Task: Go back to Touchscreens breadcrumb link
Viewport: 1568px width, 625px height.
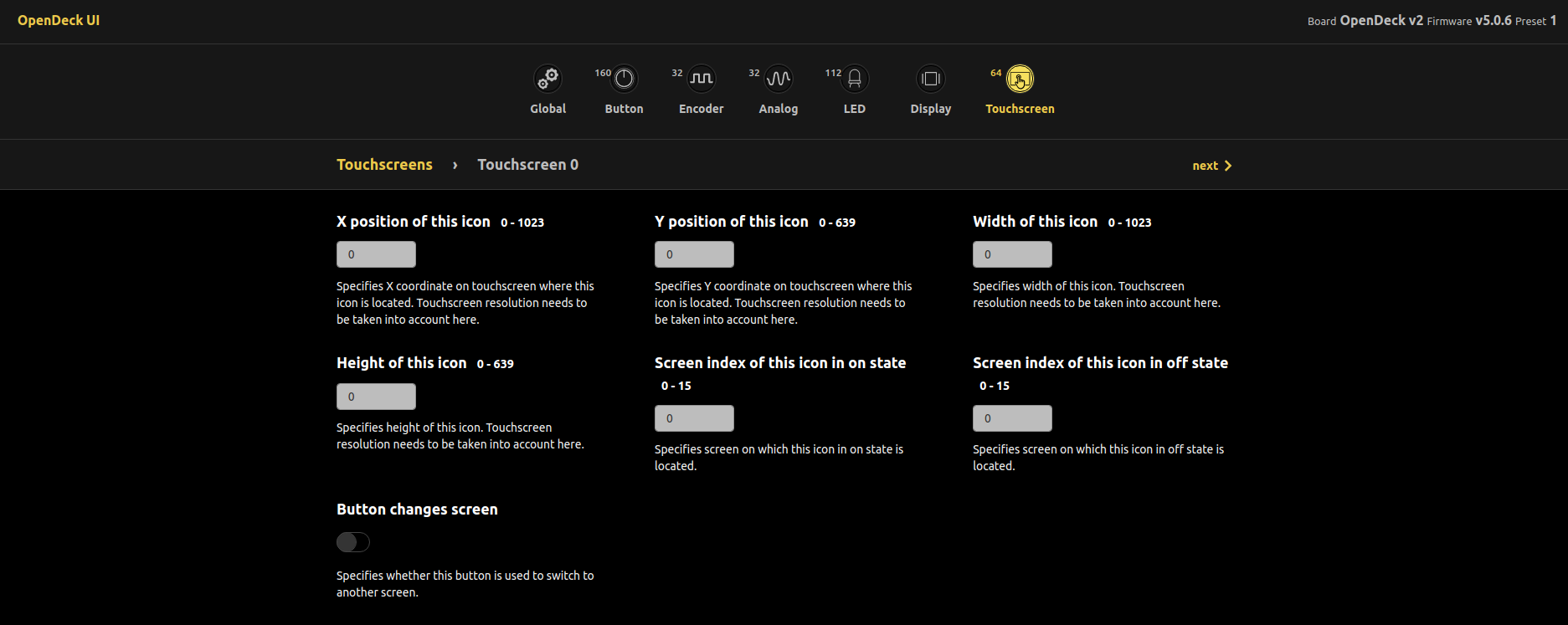Action: click(x=384, y=165)
